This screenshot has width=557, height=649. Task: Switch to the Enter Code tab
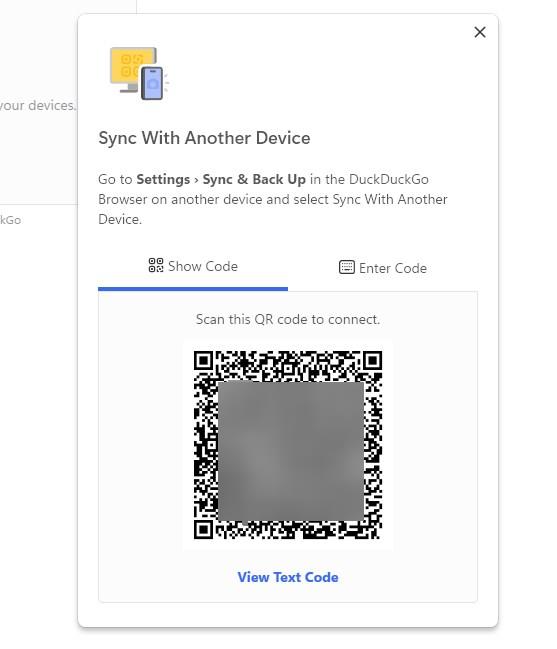click(x=383, y=268)
